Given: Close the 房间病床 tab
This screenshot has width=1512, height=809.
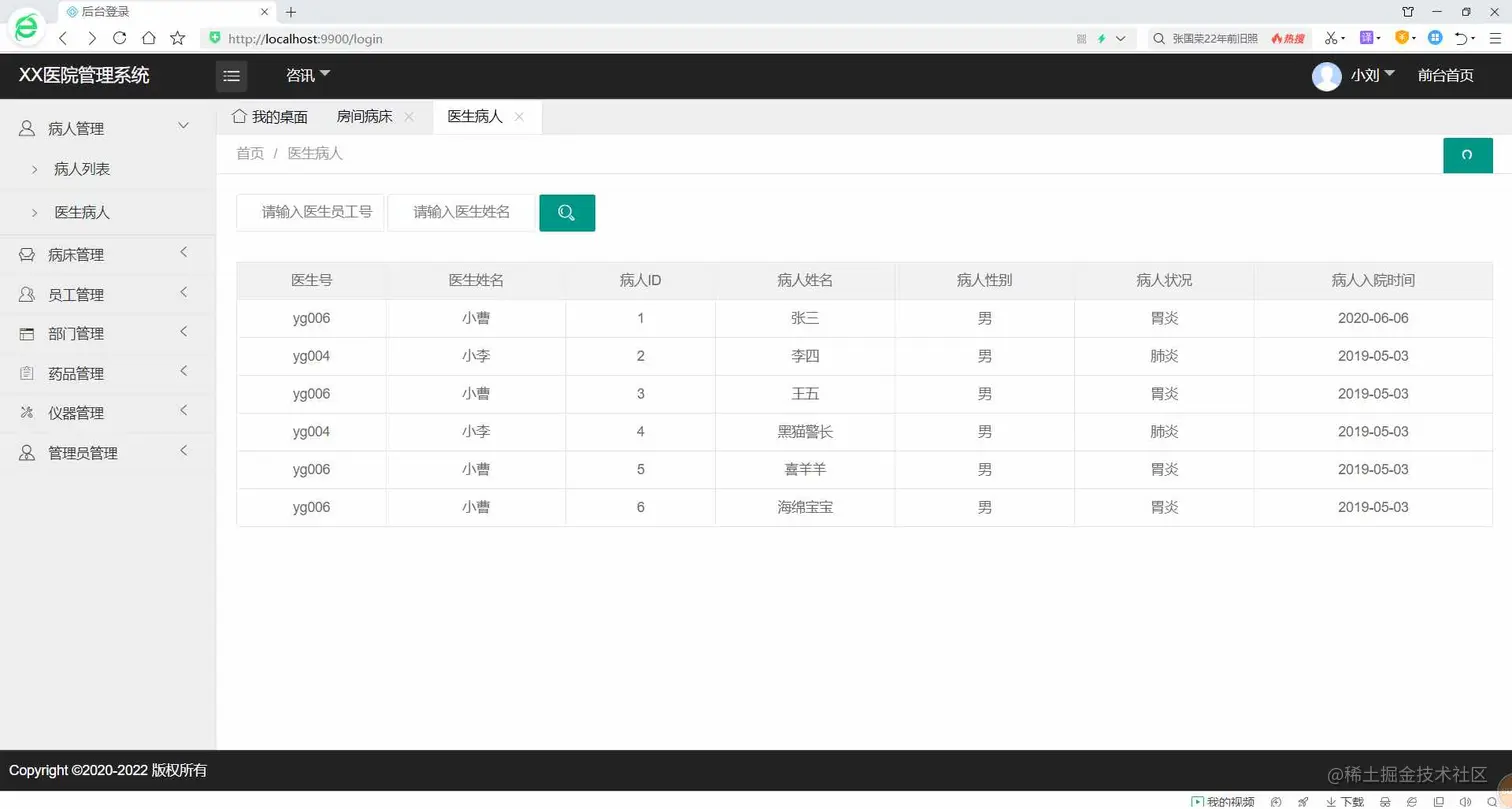Looking at the screenshot, I should pyautogui.click(x=409, y=117).
